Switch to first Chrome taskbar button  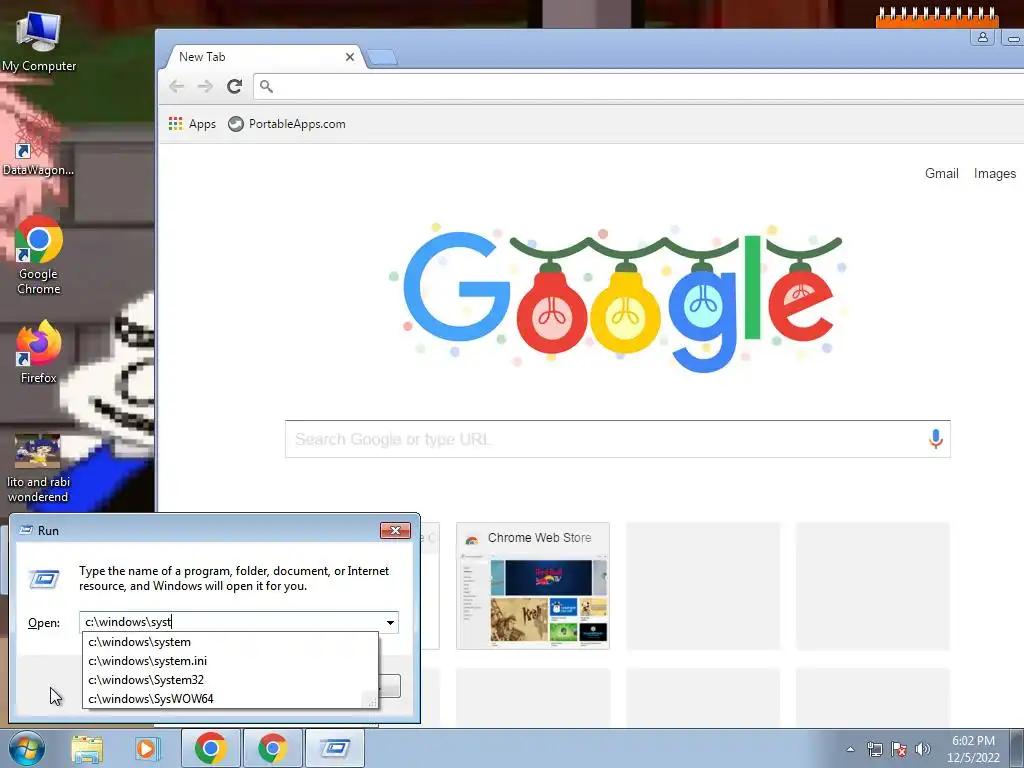click(210, 748)
